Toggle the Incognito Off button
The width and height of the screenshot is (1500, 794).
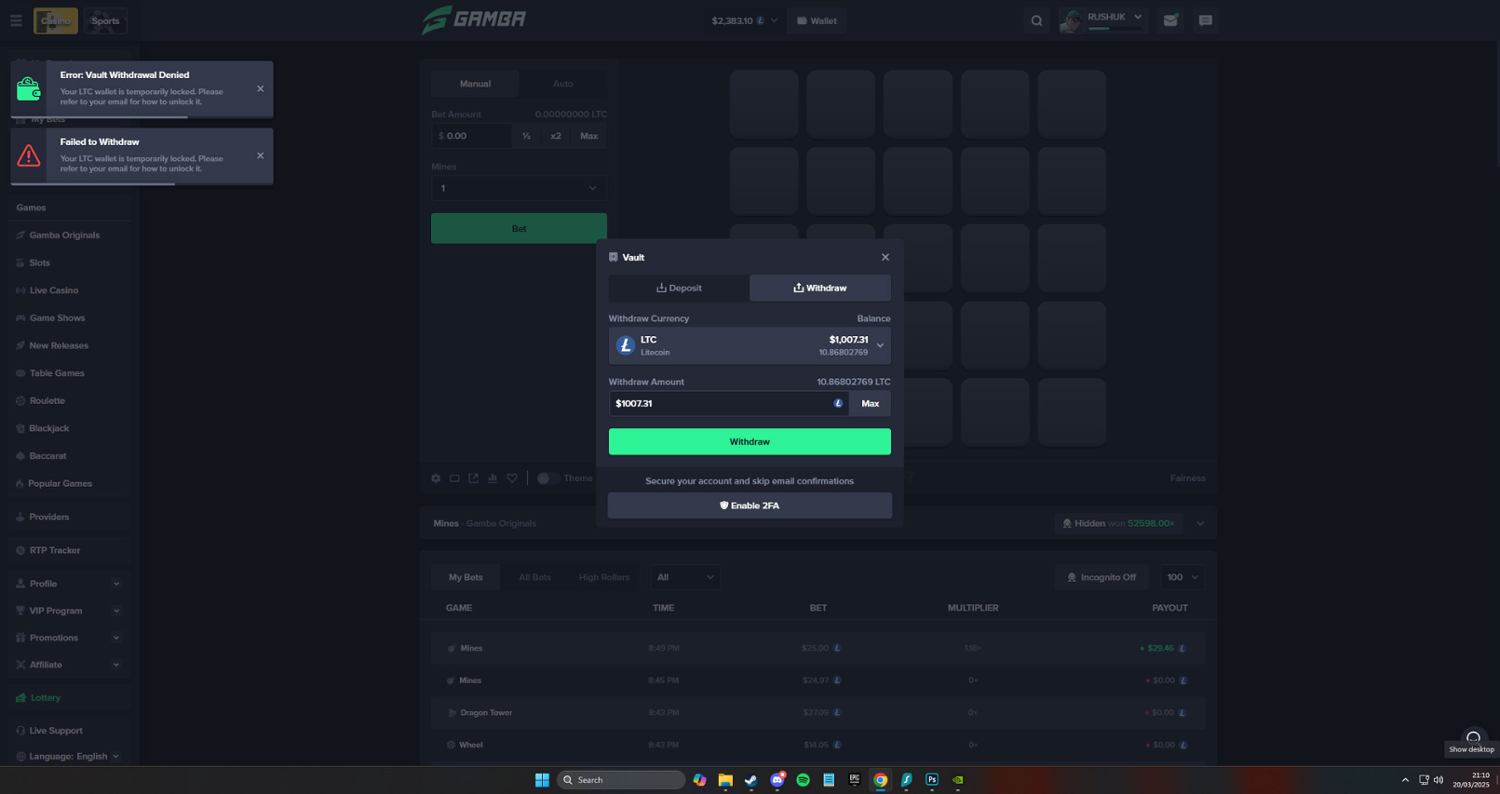[1100, 577]
